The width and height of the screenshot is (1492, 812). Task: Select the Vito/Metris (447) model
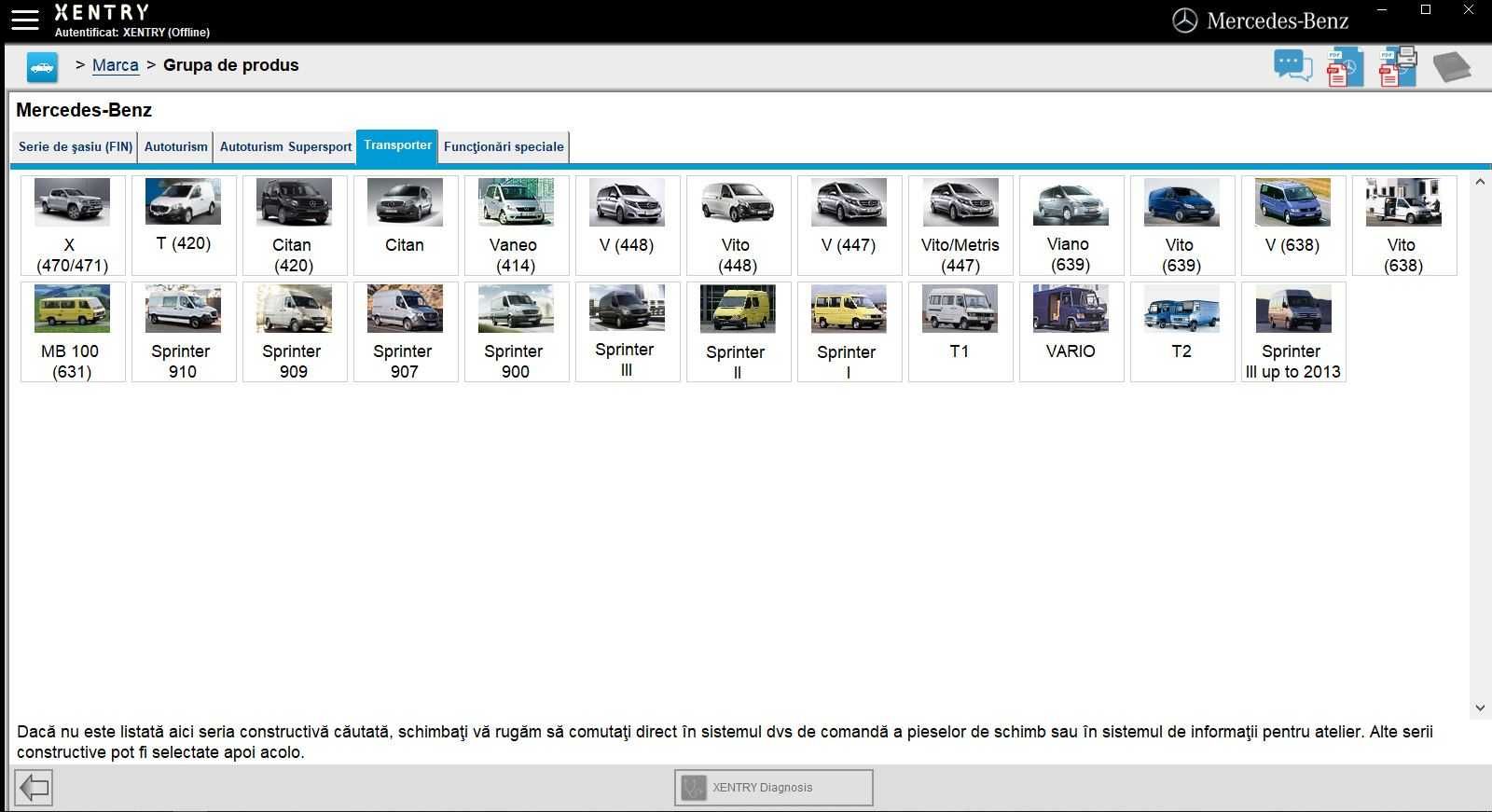point(960,226)
